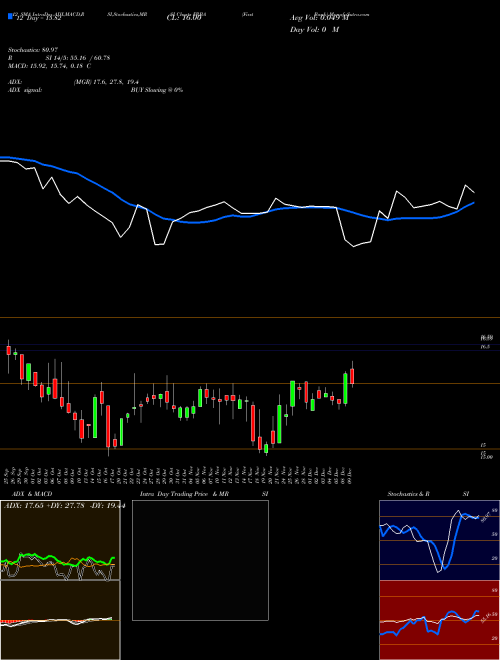Click the blue 12 Day SMA legend square

10,17
